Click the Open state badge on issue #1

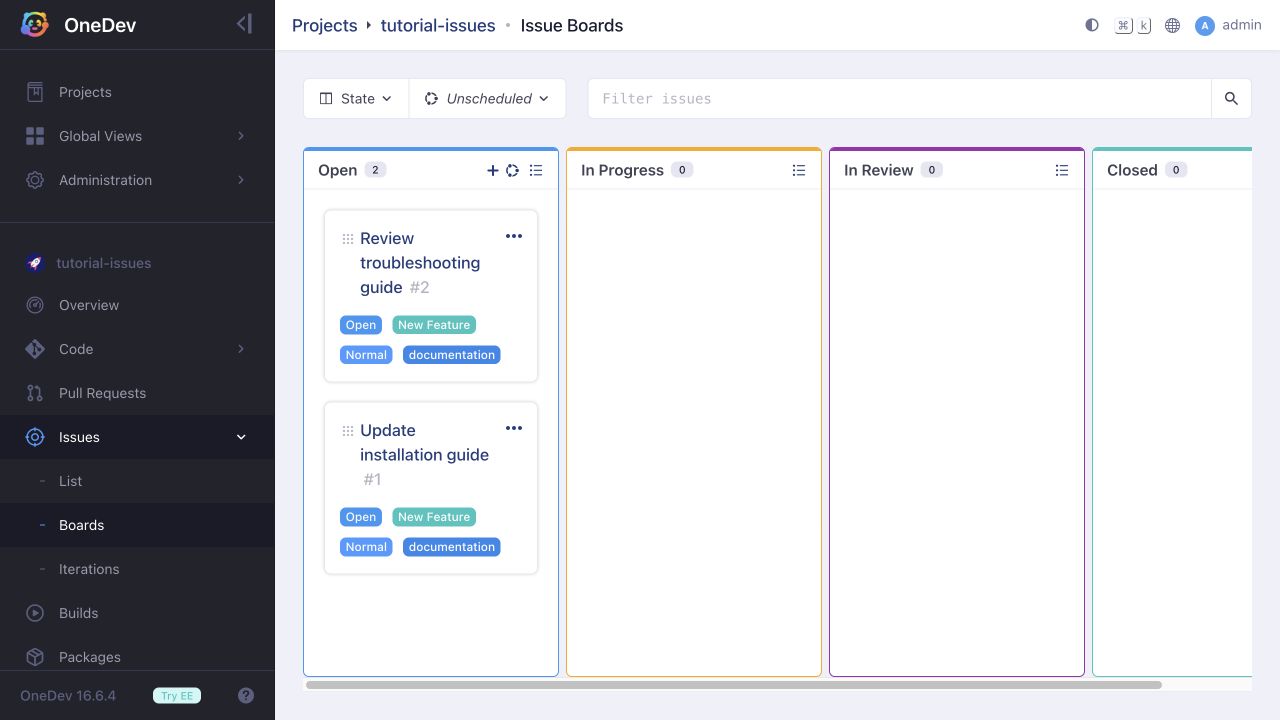pyautogui.click(x=361, y=517)
